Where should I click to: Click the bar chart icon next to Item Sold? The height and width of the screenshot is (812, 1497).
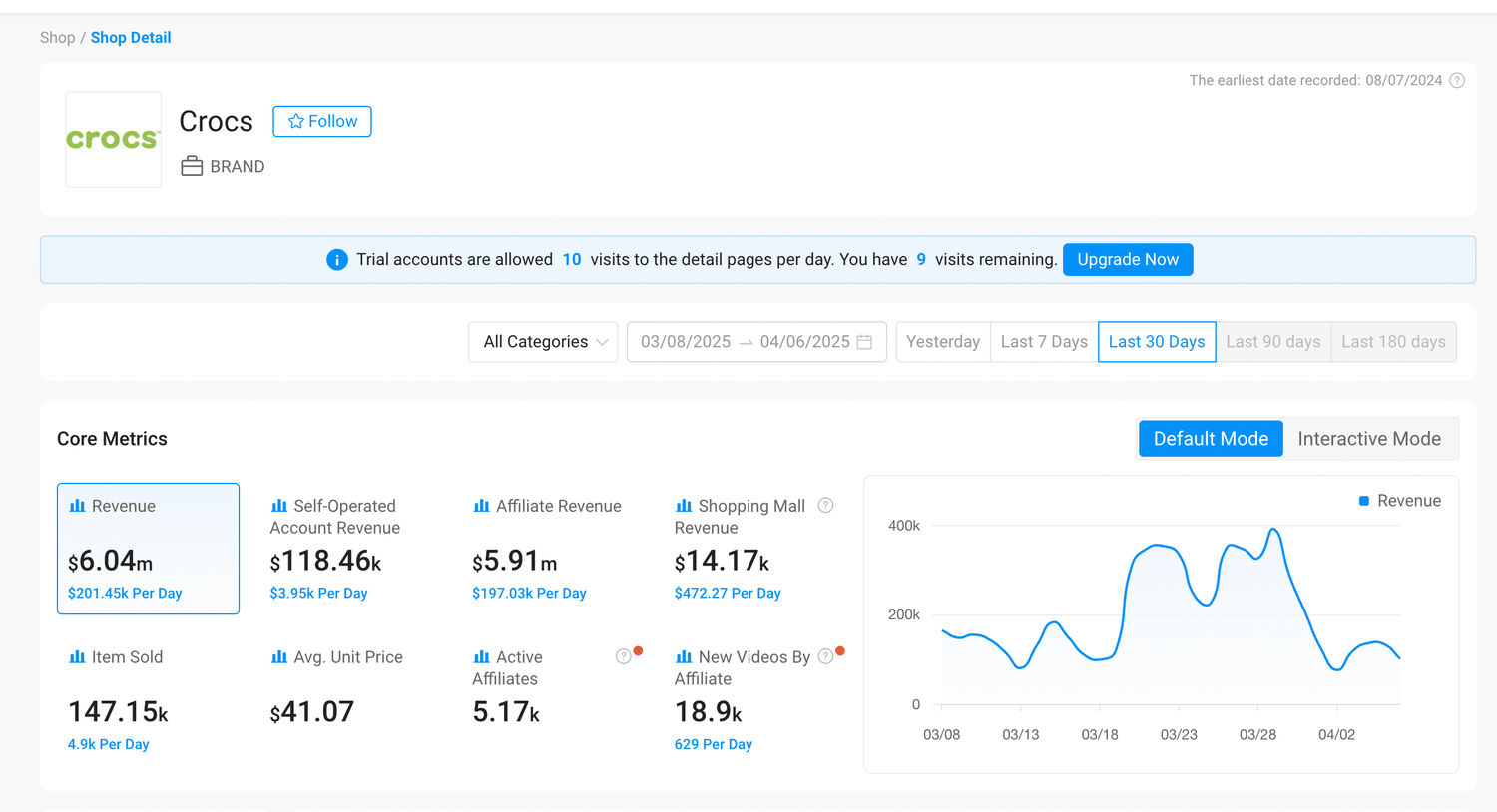point(77,657)
